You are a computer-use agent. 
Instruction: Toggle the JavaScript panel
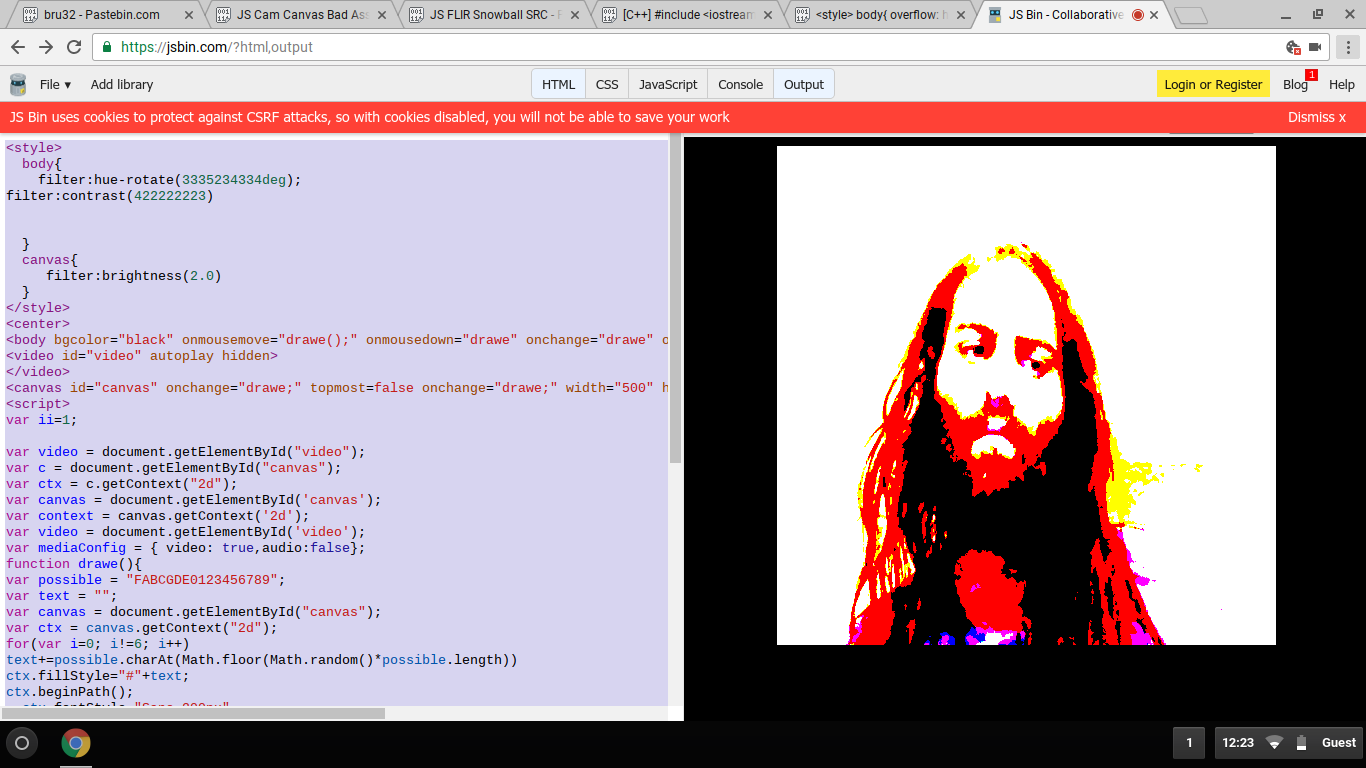668,85
